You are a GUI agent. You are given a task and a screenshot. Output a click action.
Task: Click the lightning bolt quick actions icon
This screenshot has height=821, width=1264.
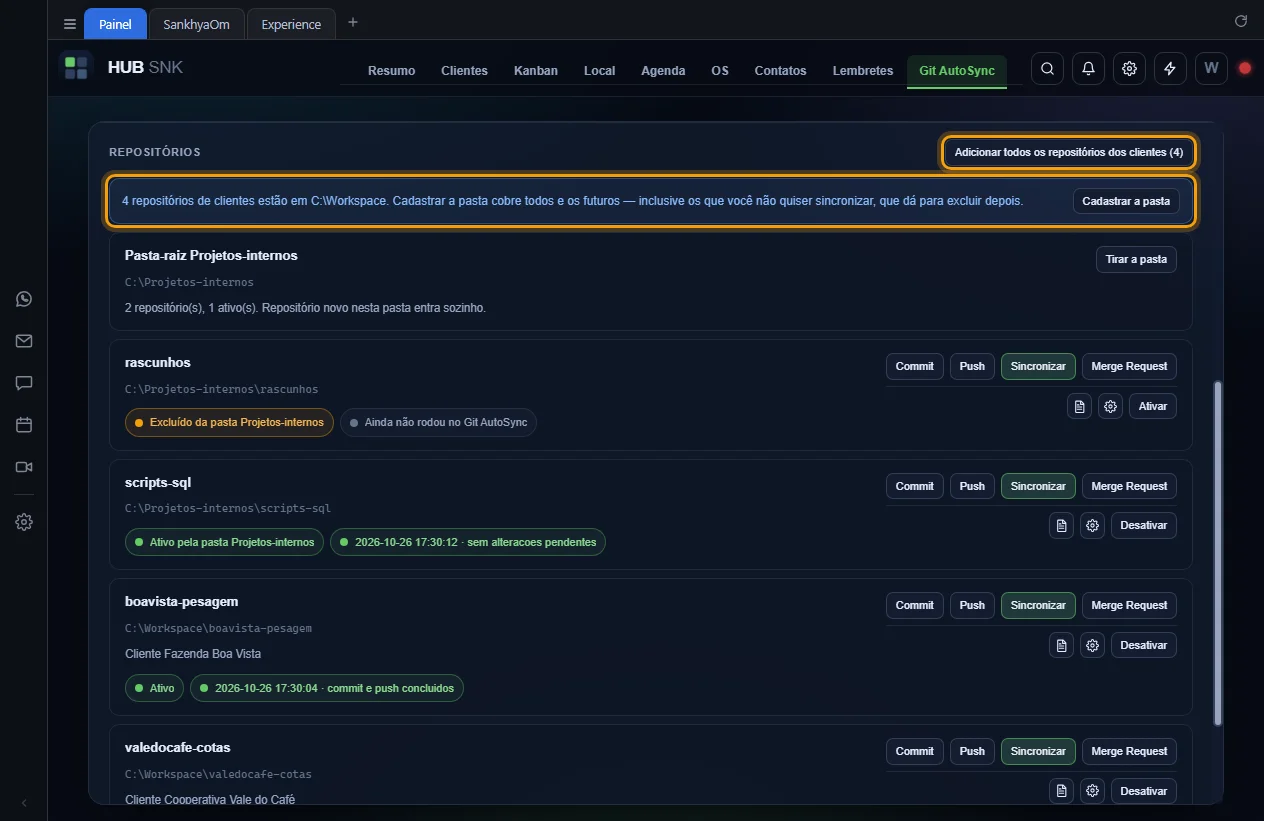pyautogui.click(x=1170, y=69)
